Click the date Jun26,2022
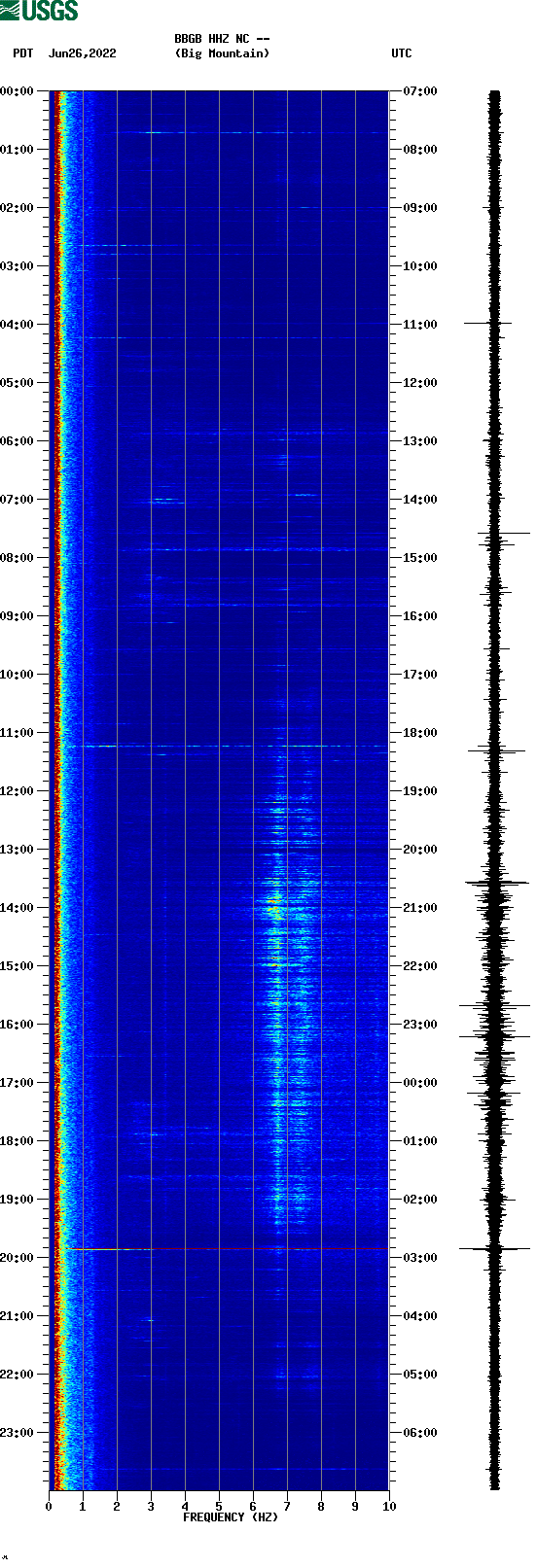 click(82, 53)
